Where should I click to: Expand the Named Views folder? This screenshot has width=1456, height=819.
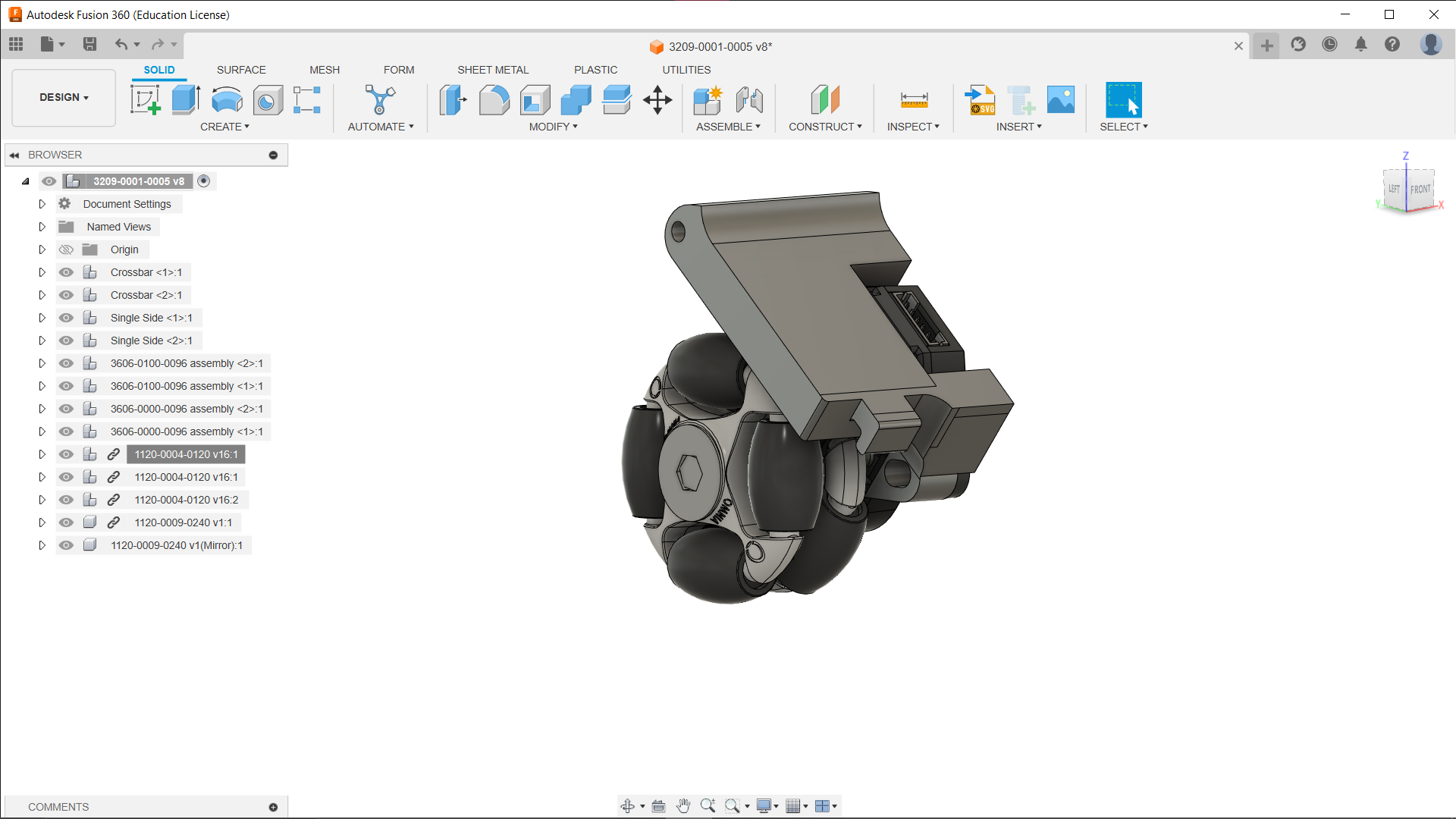click(x=42, y=227)
